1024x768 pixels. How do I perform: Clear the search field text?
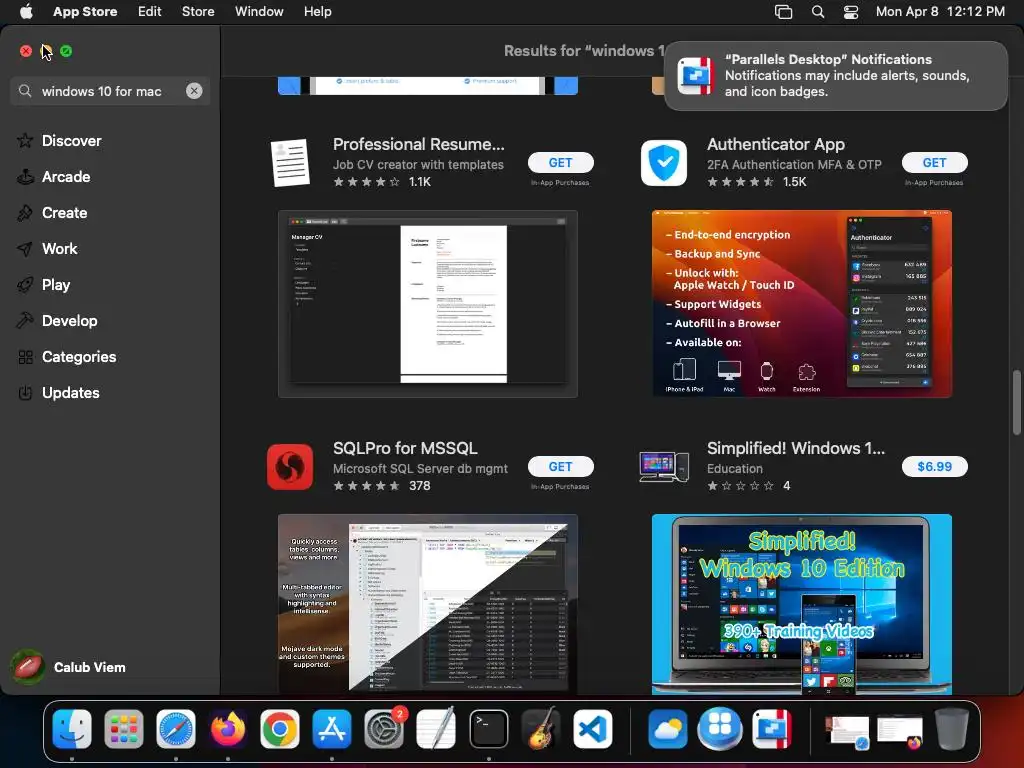click(194, 91)
